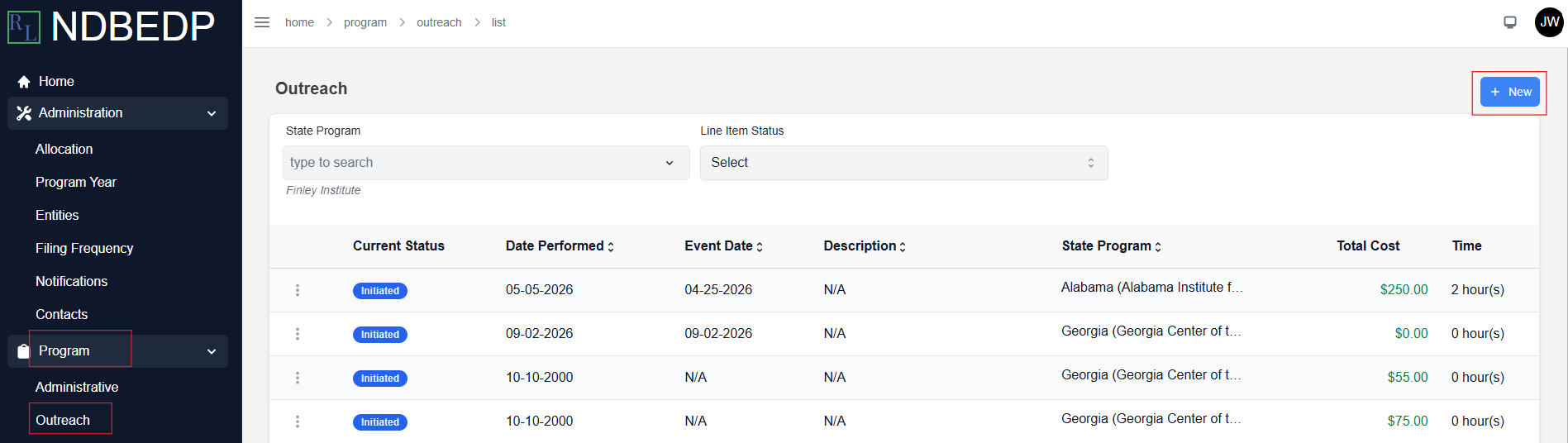Click the Program clipboard icon
This screenshot has width=1568, height=443.
point(23,351)
